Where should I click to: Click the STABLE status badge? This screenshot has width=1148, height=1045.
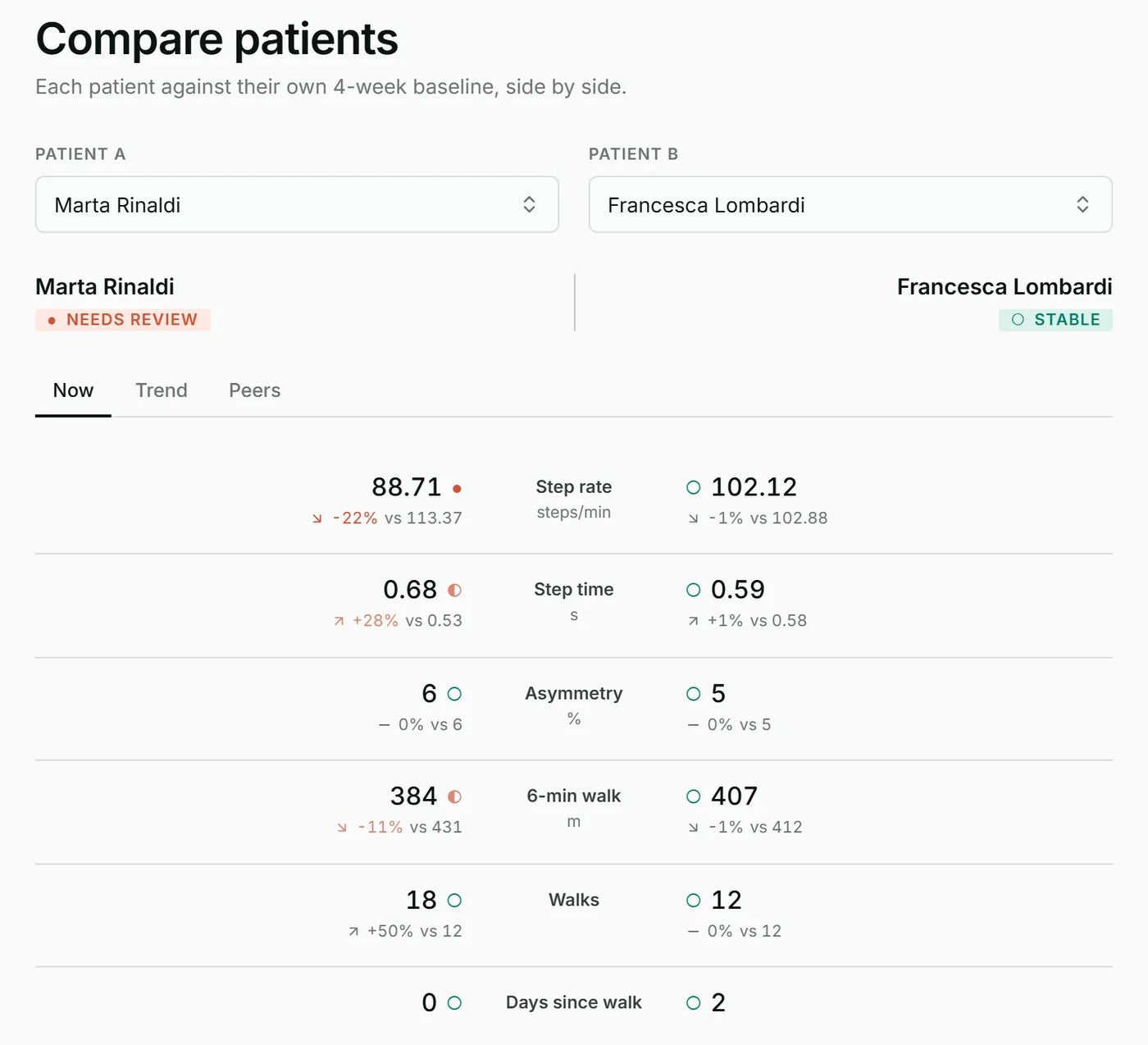1055,320
